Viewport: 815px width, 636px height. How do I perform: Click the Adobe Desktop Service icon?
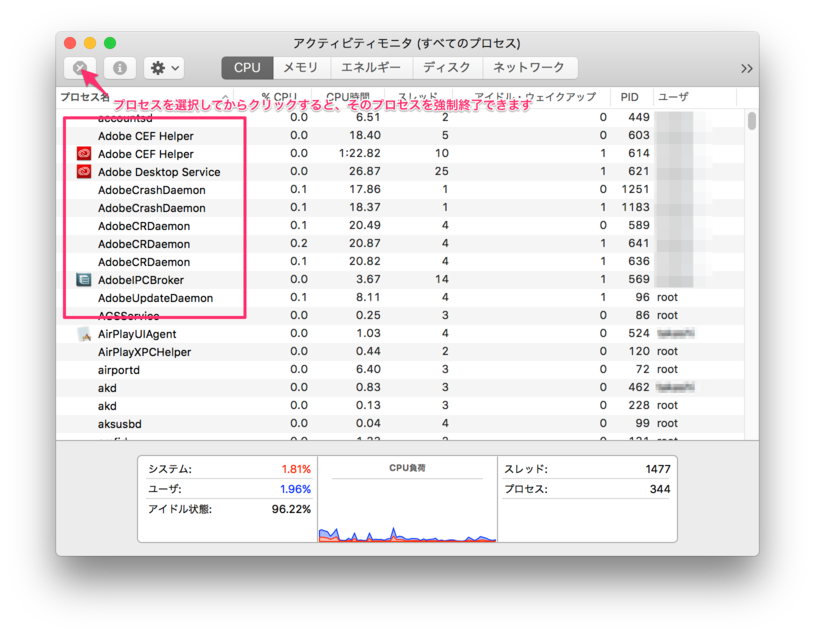[x=84, y=171]
